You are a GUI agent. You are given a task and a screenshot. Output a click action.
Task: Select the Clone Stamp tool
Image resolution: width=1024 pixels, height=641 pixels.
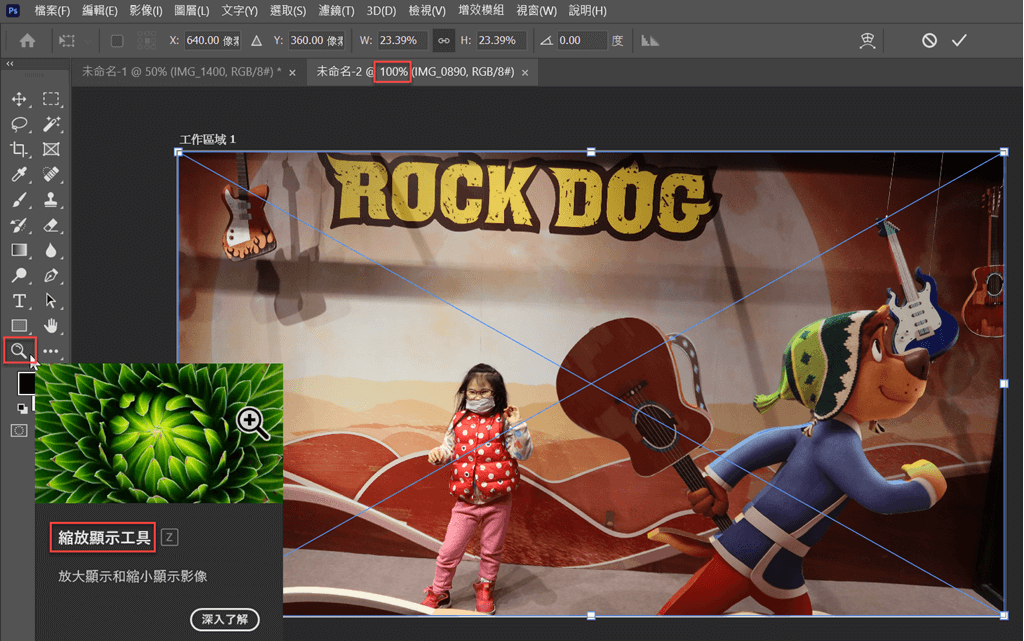pos(51,200)
